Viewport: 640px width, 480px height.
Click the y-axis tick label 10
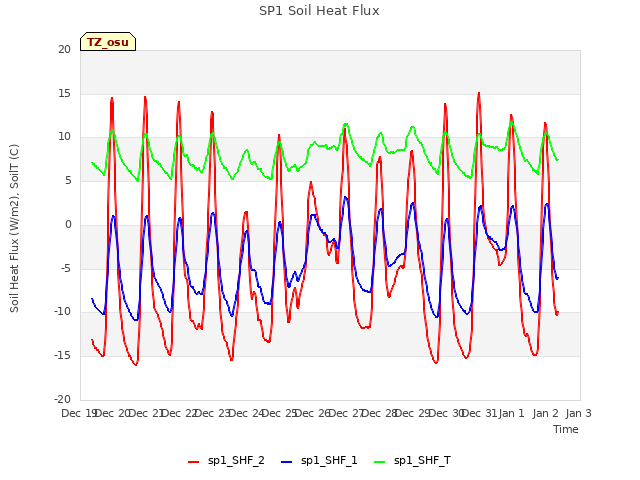(x=64, y=137)
